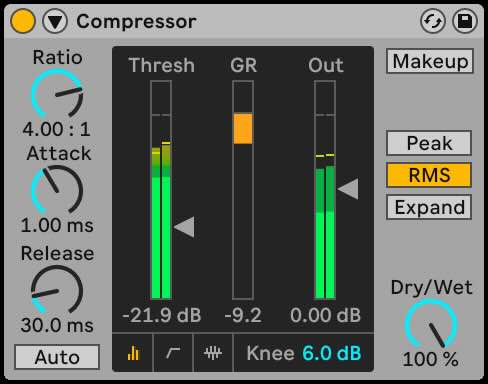This screenshot has width=488, height=384.
Task: Collapse the Compressor device with triangle button
Action: pos(55,21)
